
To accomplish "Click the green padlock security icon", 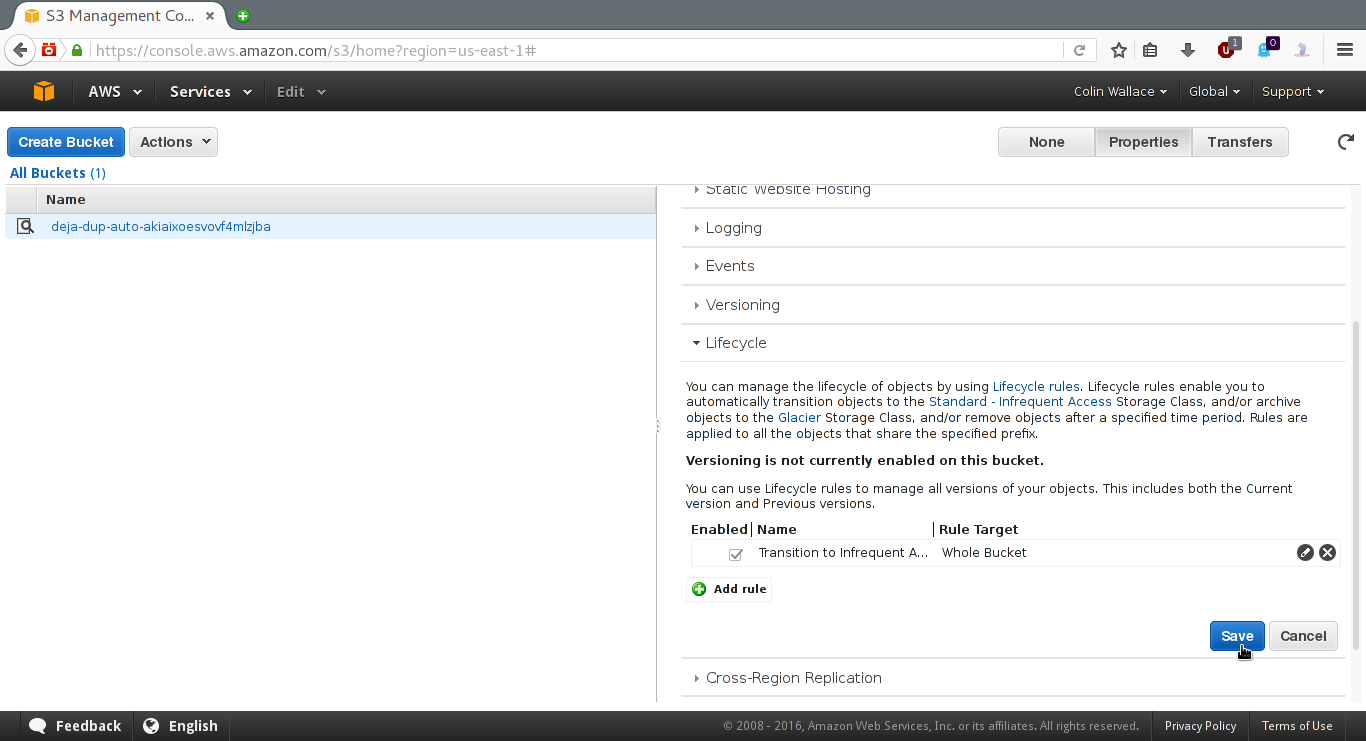I will 77,50.
